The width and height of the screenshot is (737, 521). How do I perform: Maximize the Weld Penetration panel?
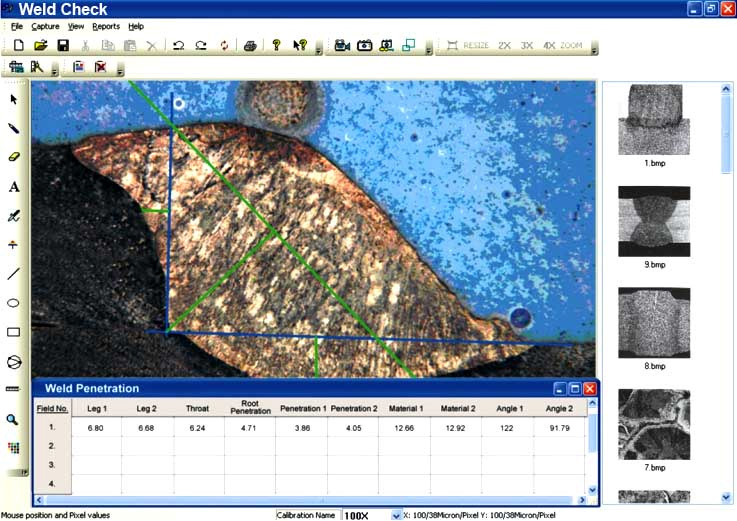click(x=574, y=388)
